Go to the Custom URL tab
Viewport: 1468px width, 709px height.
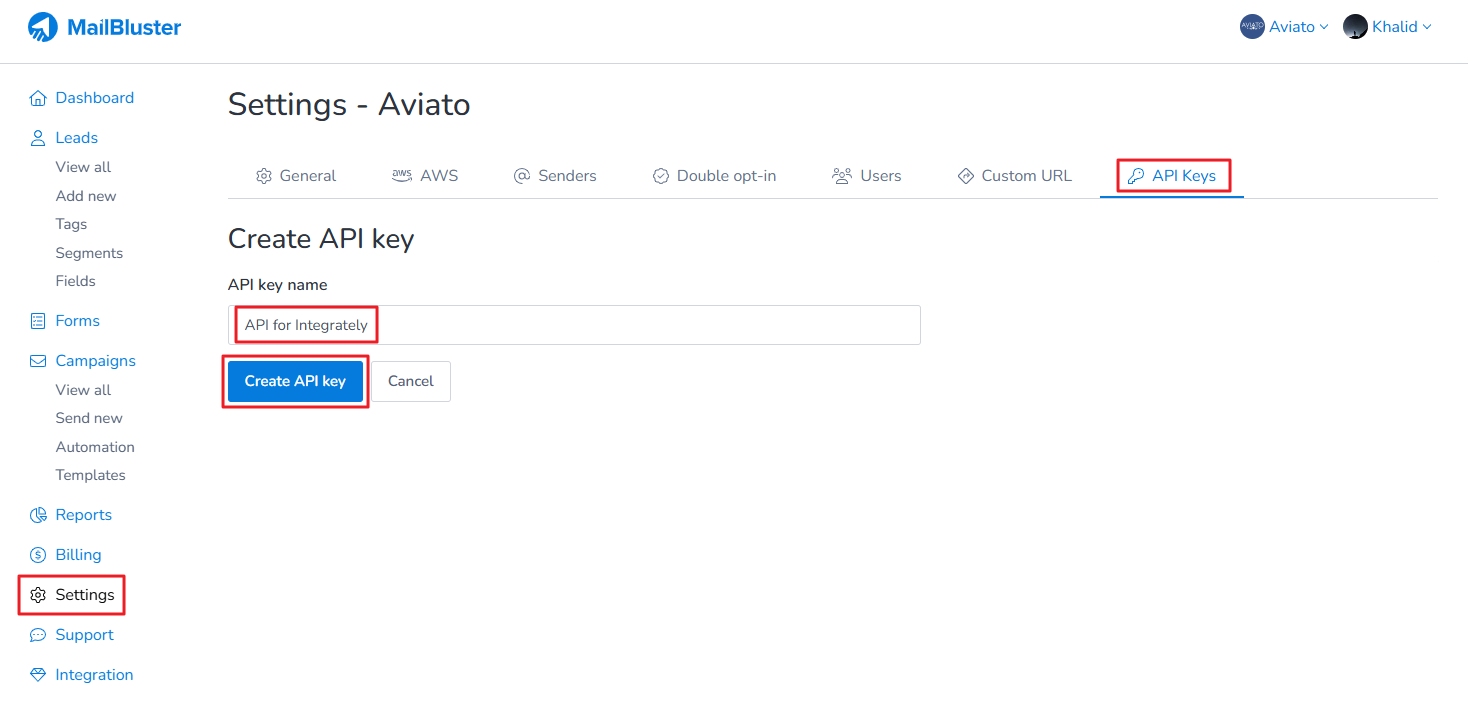click(1014, 176)
